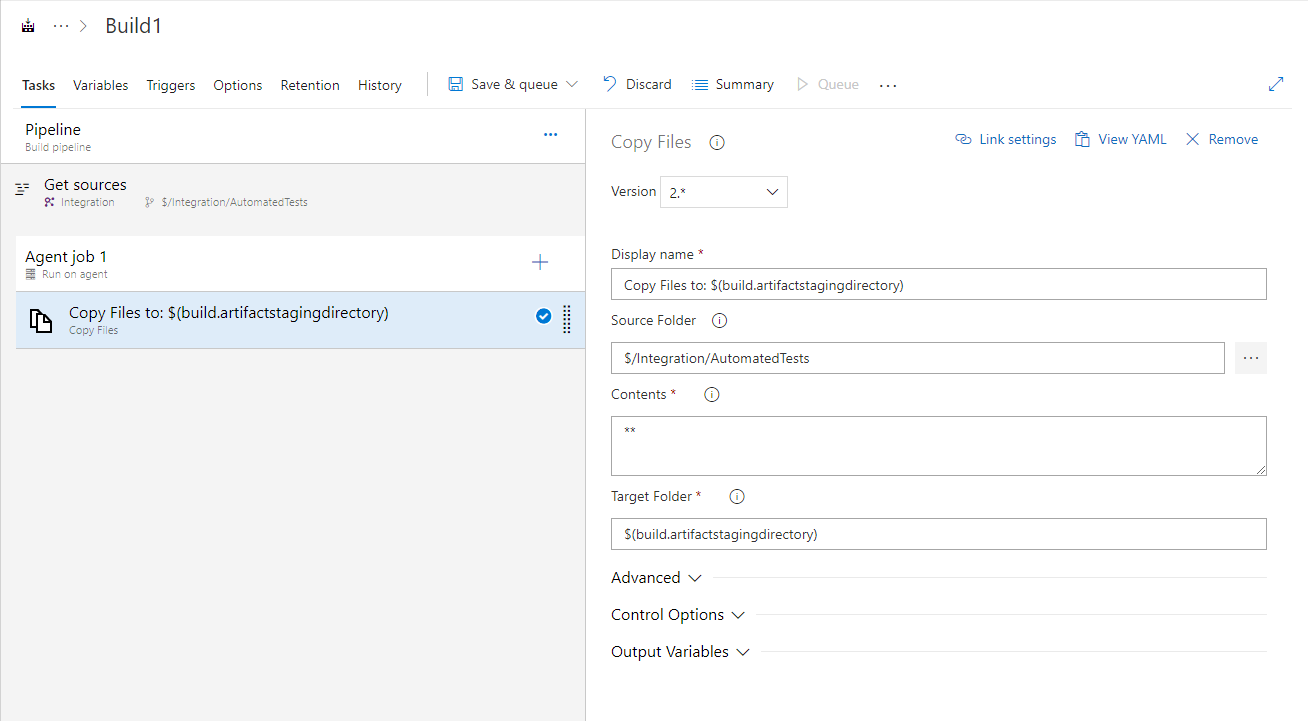Open the Triggers tab
Screen dimensions: 1308x721
(170, 85)
